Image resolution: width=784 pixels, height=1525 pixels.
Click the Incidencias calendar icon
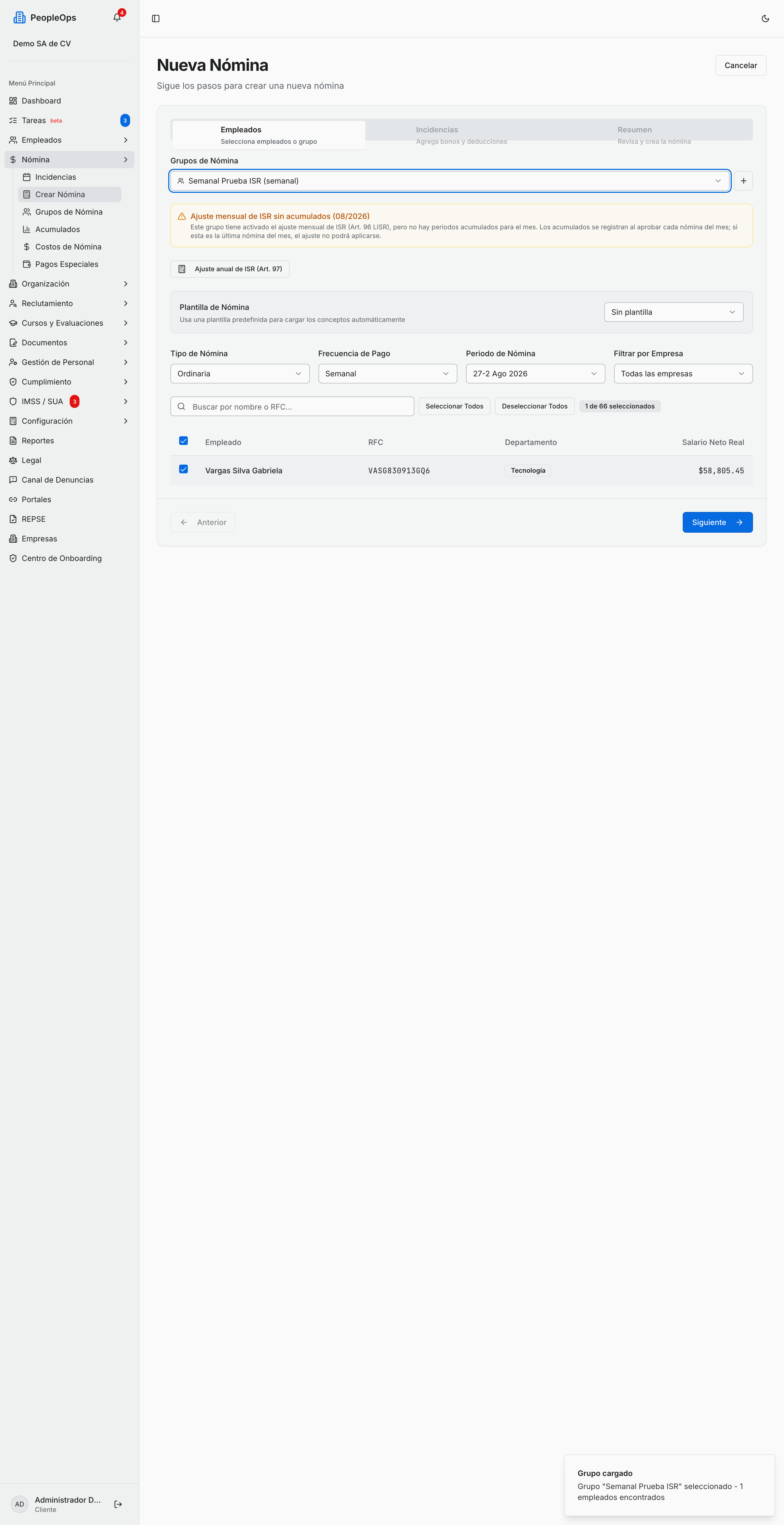coord(27,177)
